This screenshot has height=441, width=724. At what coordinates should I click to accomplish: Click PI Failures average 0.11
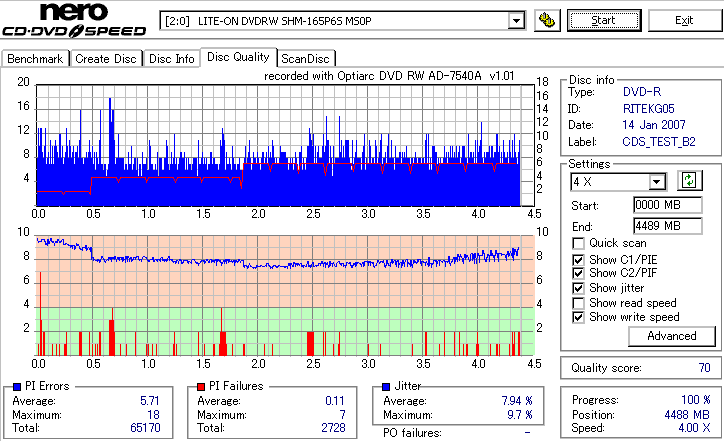[335, 401]
